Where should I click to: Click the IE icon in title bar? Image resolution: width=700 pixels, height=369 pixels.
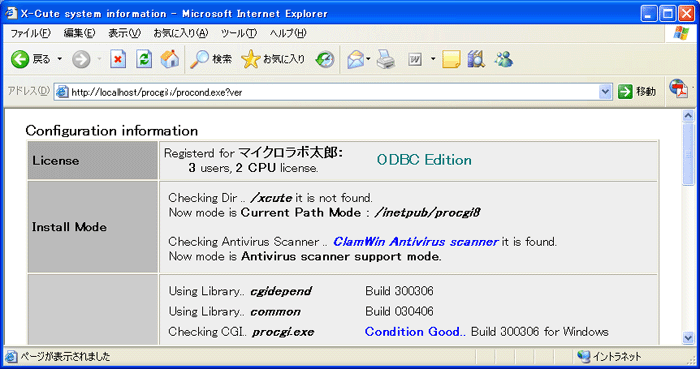click(x=12, y=13)
